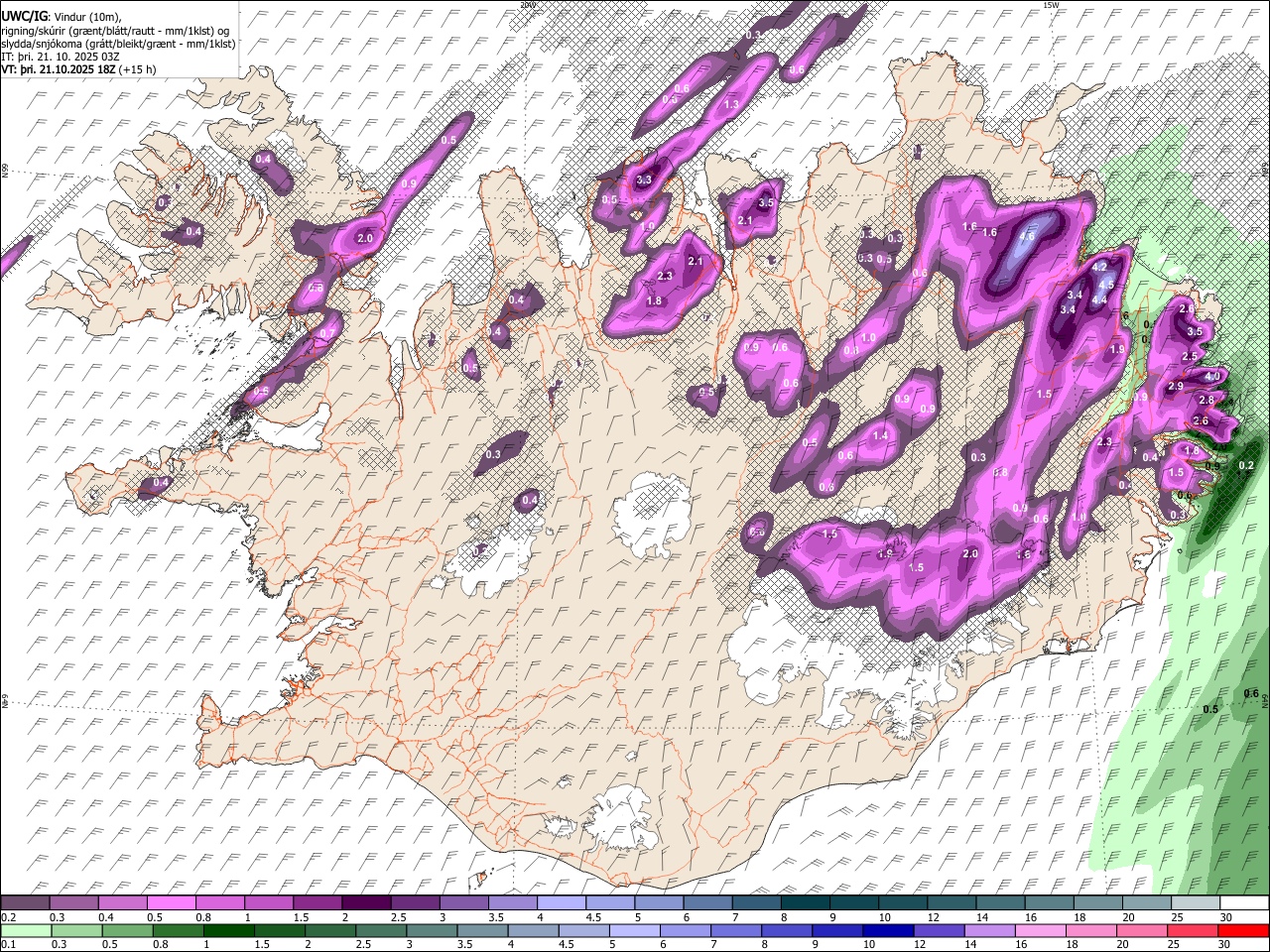Pick the lavender swatch between 4 and 4.5, upper legend

click(x=560, y=903)
